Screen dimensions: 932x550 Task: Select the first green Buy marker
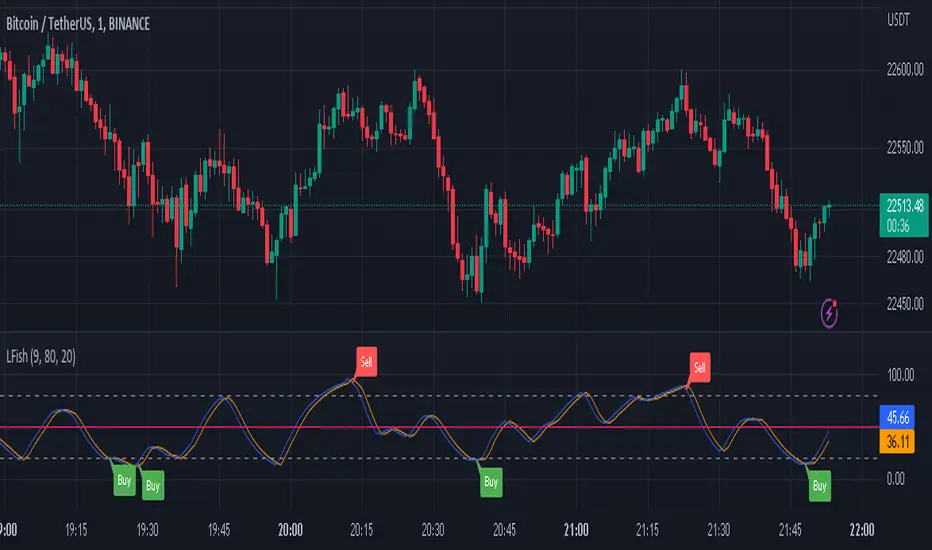tap(124, 480)
